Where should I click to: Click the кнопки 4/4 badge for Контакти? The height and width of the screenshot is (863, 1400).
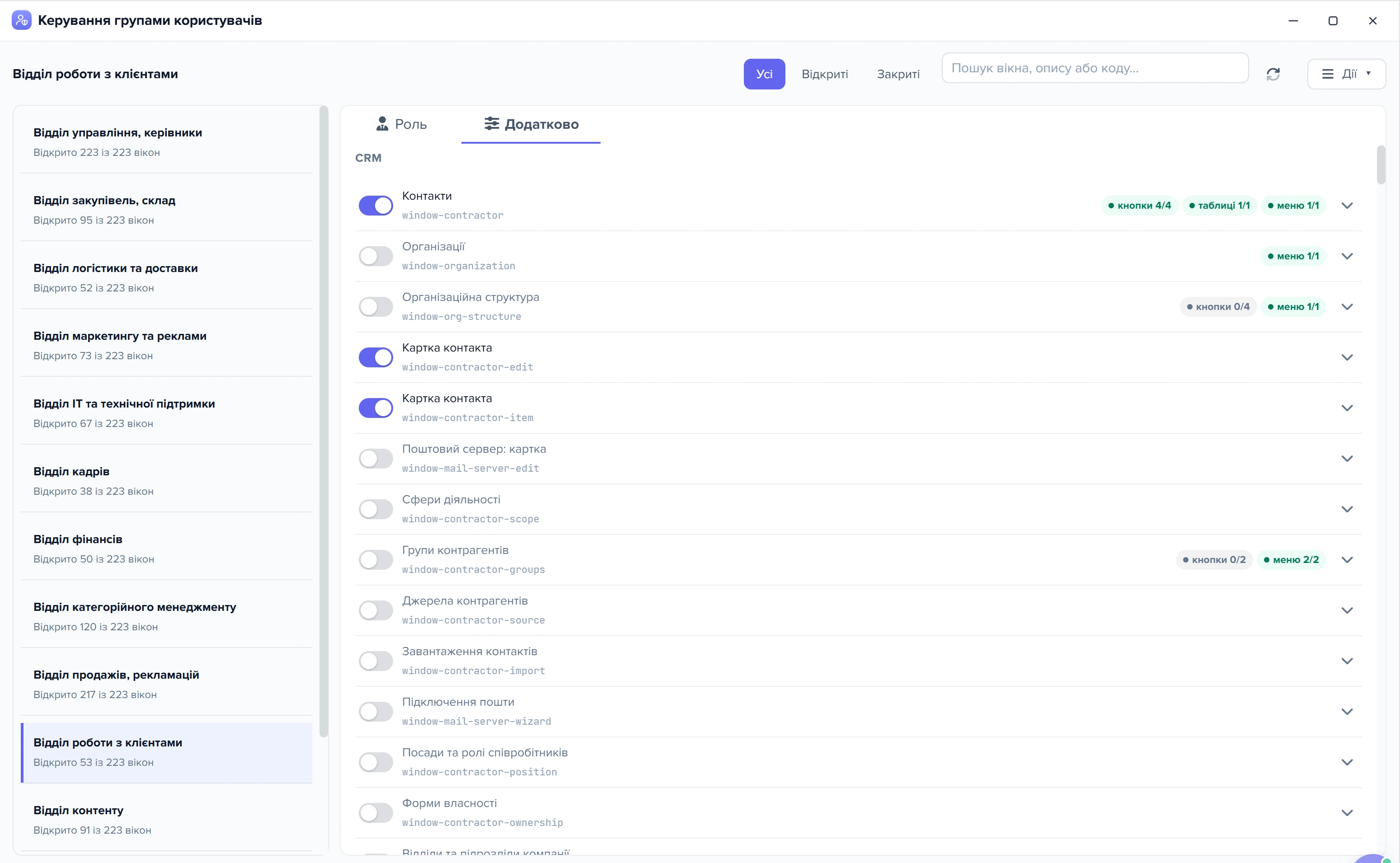[1139, 206]
